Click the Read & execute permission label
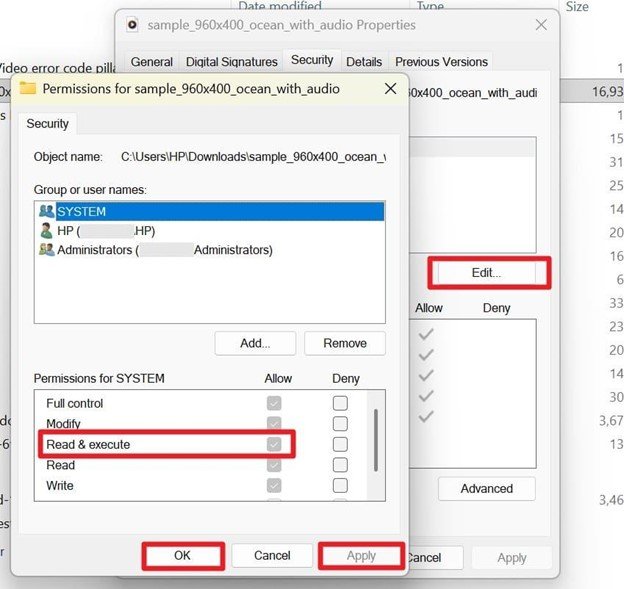This screenshot has width=624, height=589. pos(88,444)
